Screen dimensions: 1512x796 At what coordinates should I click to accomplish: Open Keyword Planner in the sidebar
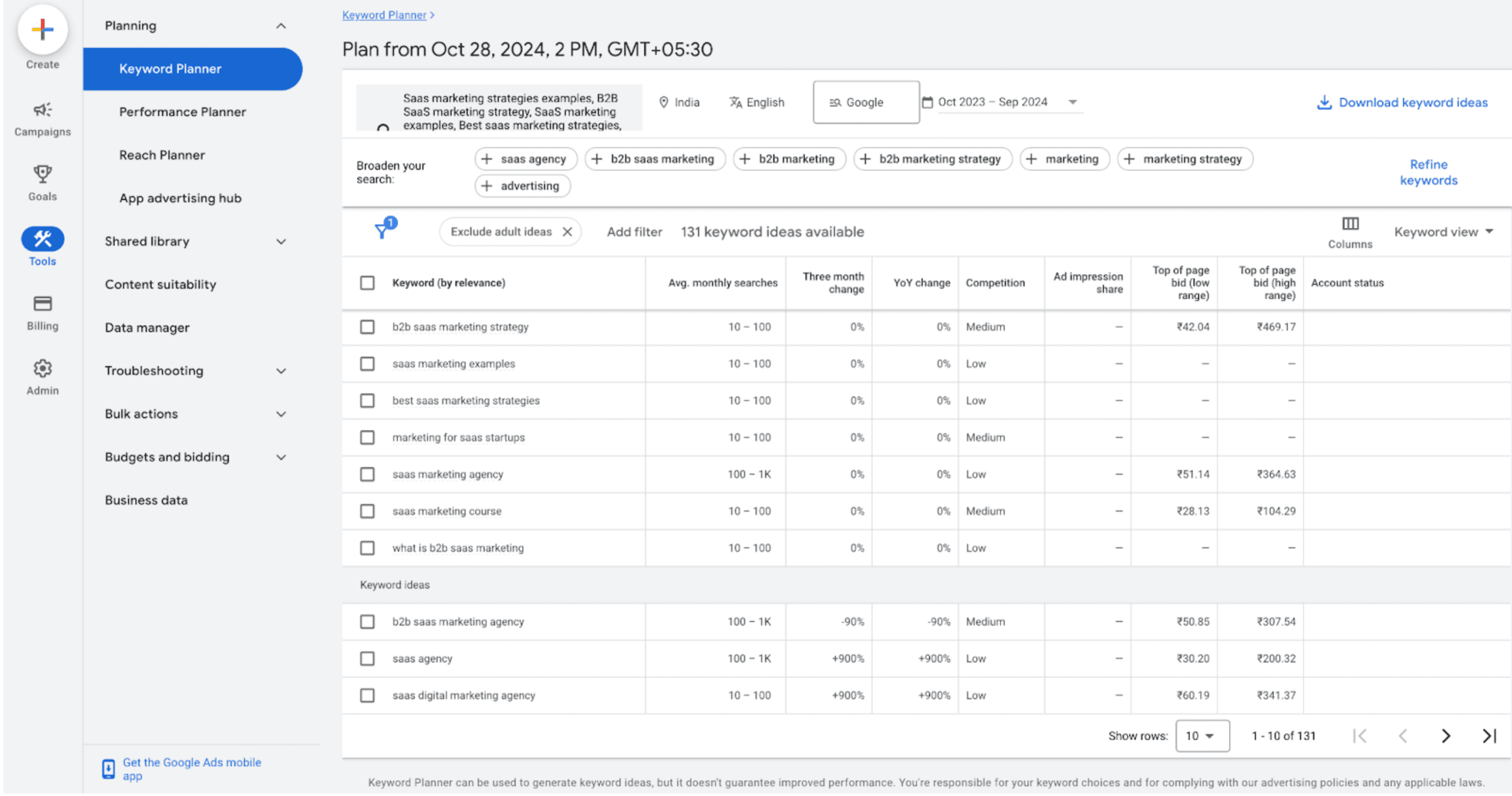click(x=192, y=69)
